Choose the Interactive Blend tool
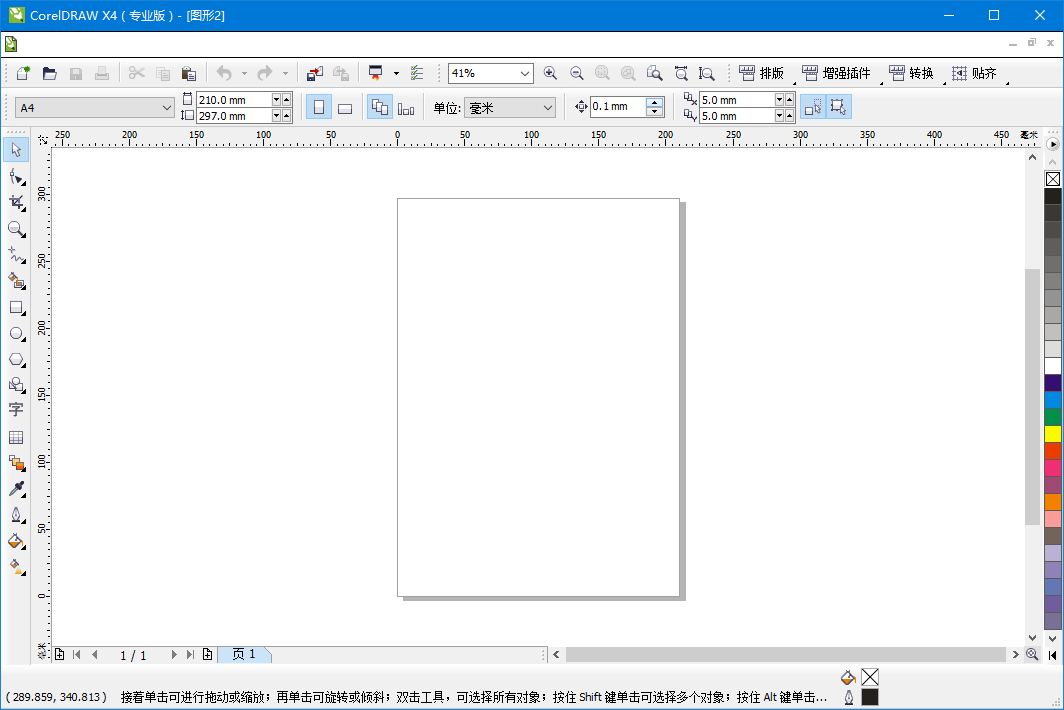Image resolution: width=1064 pixels, height=710 pixels. pyautogui.click(x=16, y=463)
